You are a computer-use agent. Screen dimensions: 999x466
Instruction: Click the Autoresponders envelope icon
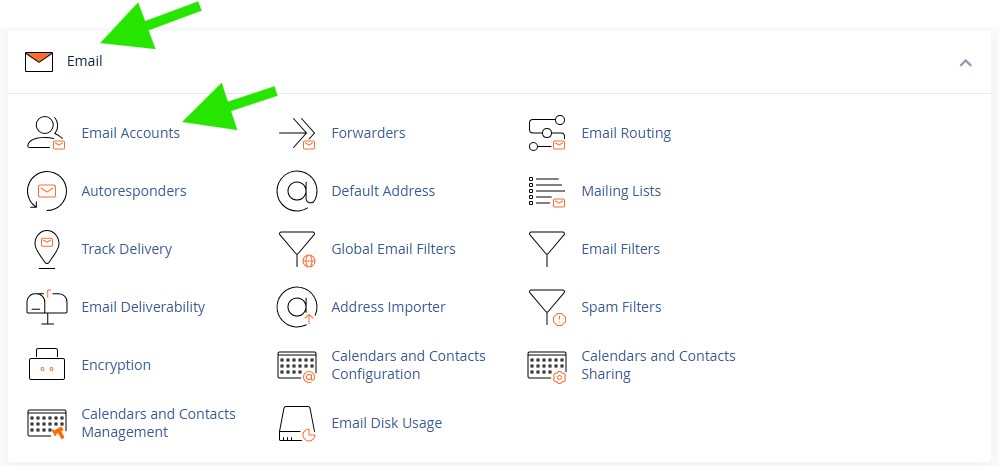click(x=46, y=191)
